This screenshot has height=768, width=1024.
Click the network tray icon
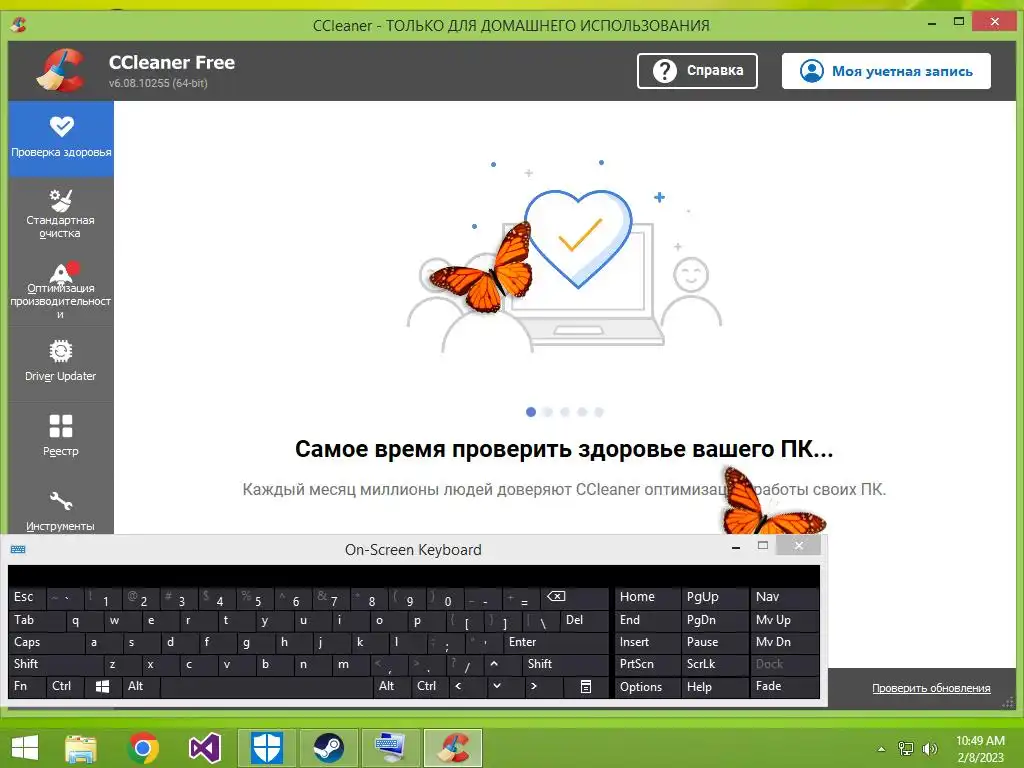tap(906, 748)
